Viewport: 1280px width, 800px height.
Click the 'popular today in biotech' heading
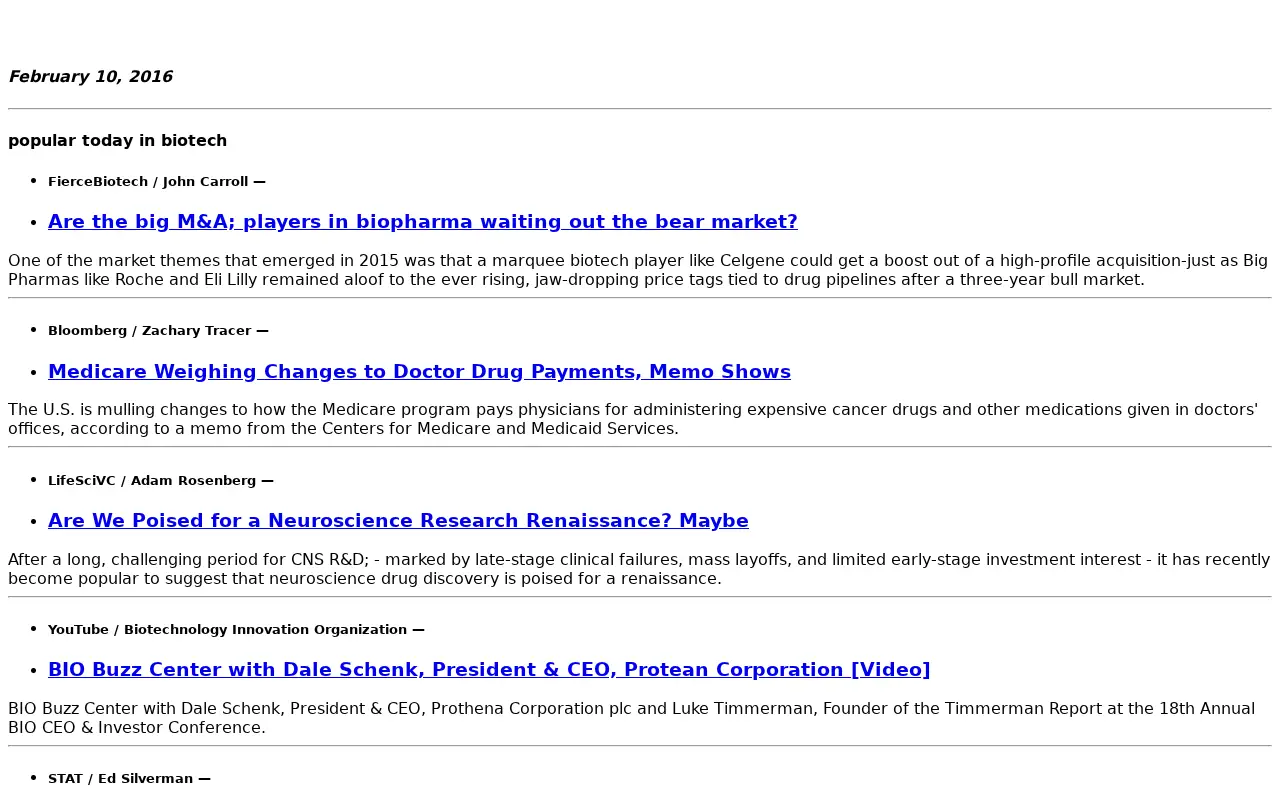pos(118,141)
